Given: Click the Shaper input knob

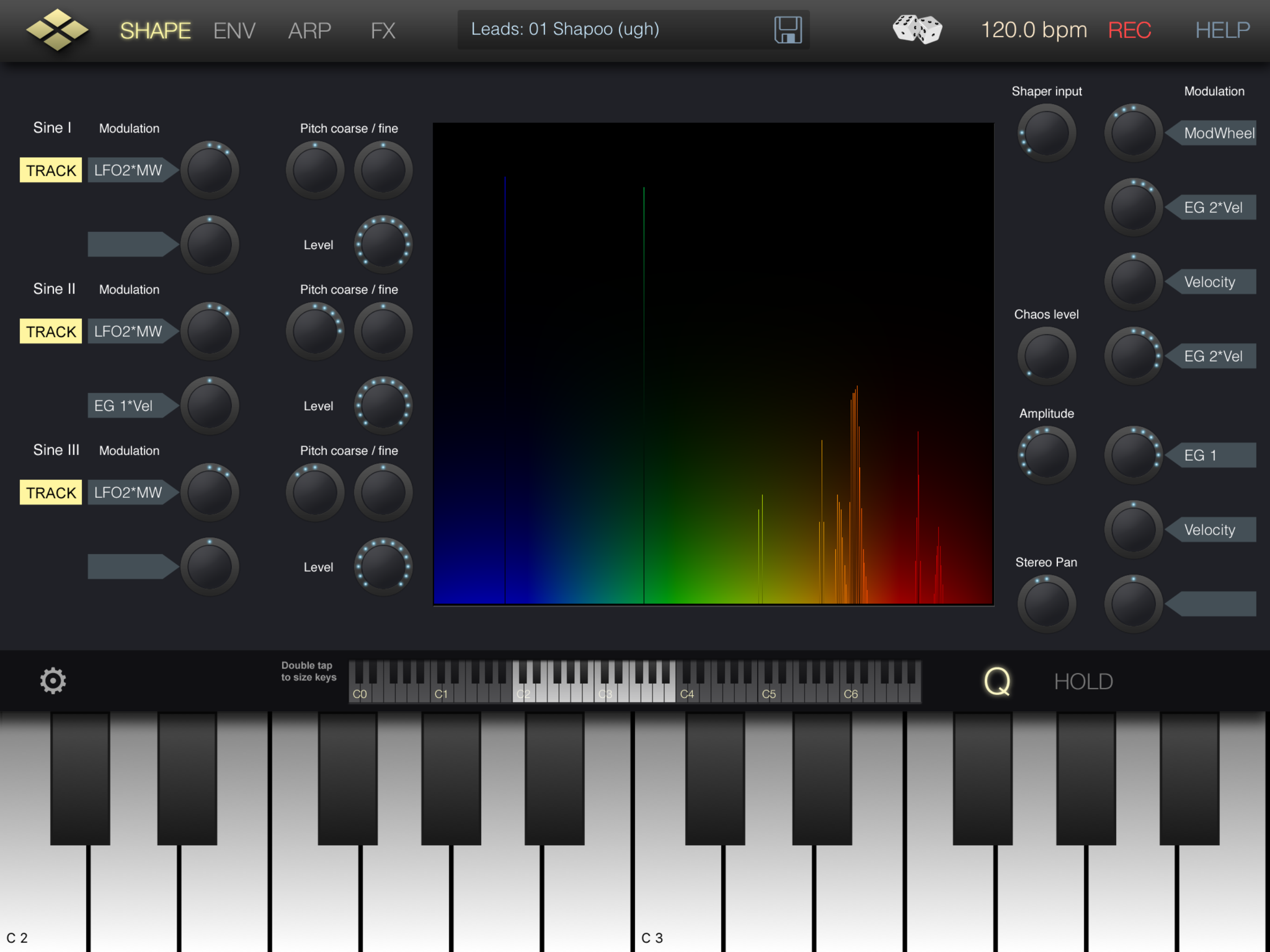Looking at the screenshot, I should (x=1046, y=133).
